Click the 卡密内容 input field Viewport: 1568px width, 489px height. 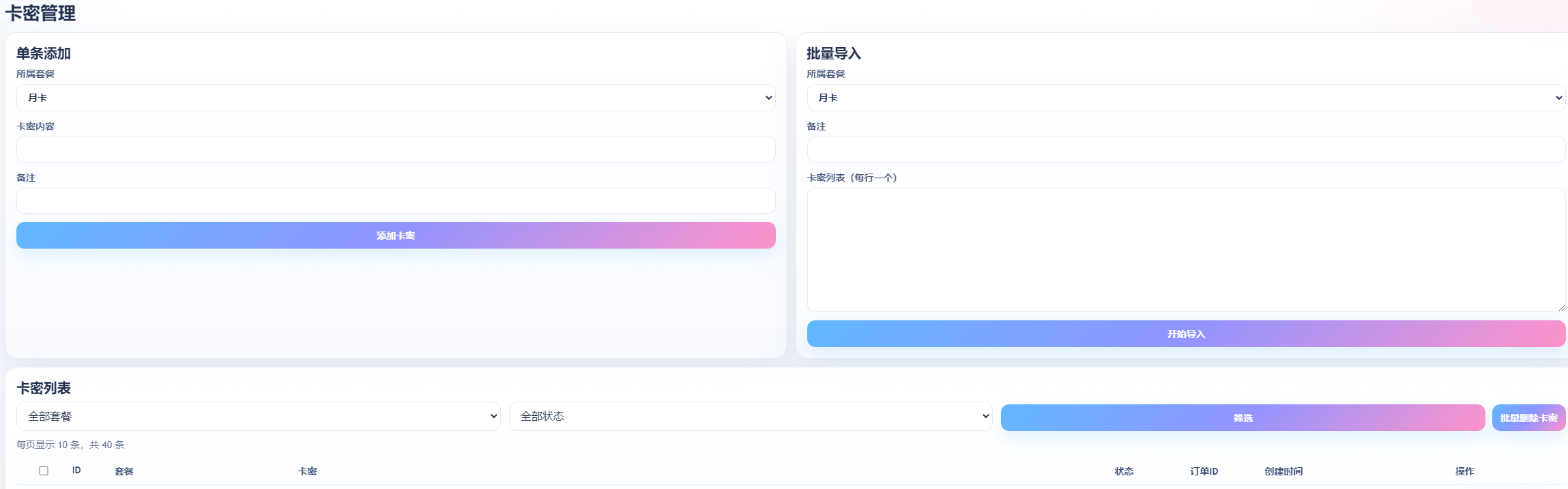click(396, 150)
